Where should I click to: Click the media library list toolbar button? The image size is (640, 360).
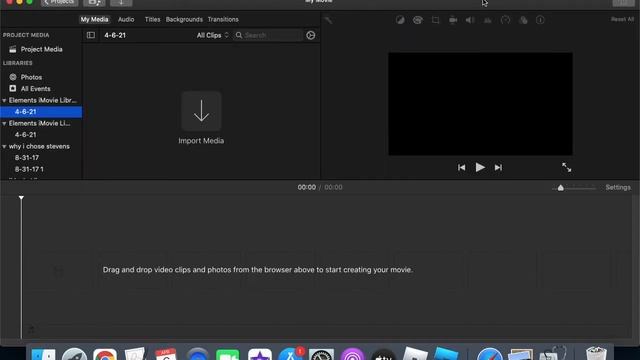(x=94, y=2)
